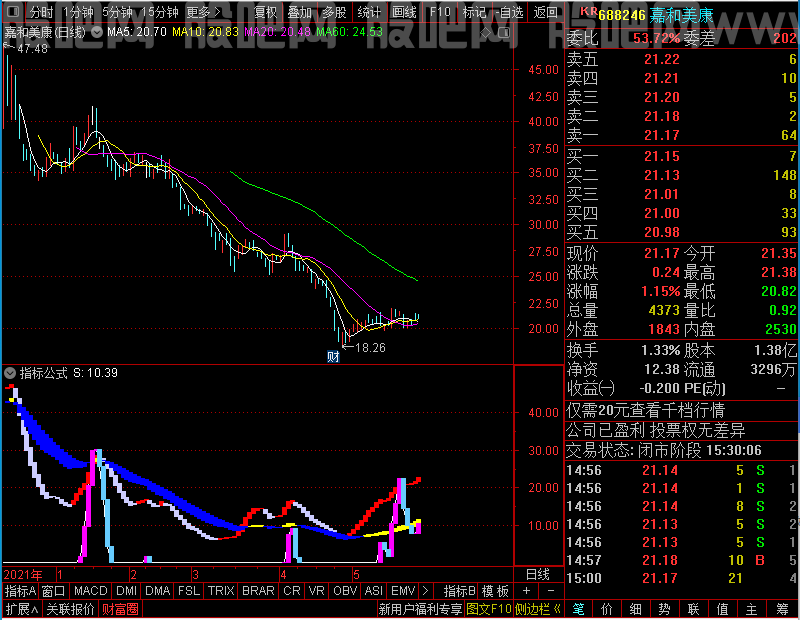Click the diamond marker icon above the chart
The width and height of the screenshot is (800, 620).
[486, 33]
